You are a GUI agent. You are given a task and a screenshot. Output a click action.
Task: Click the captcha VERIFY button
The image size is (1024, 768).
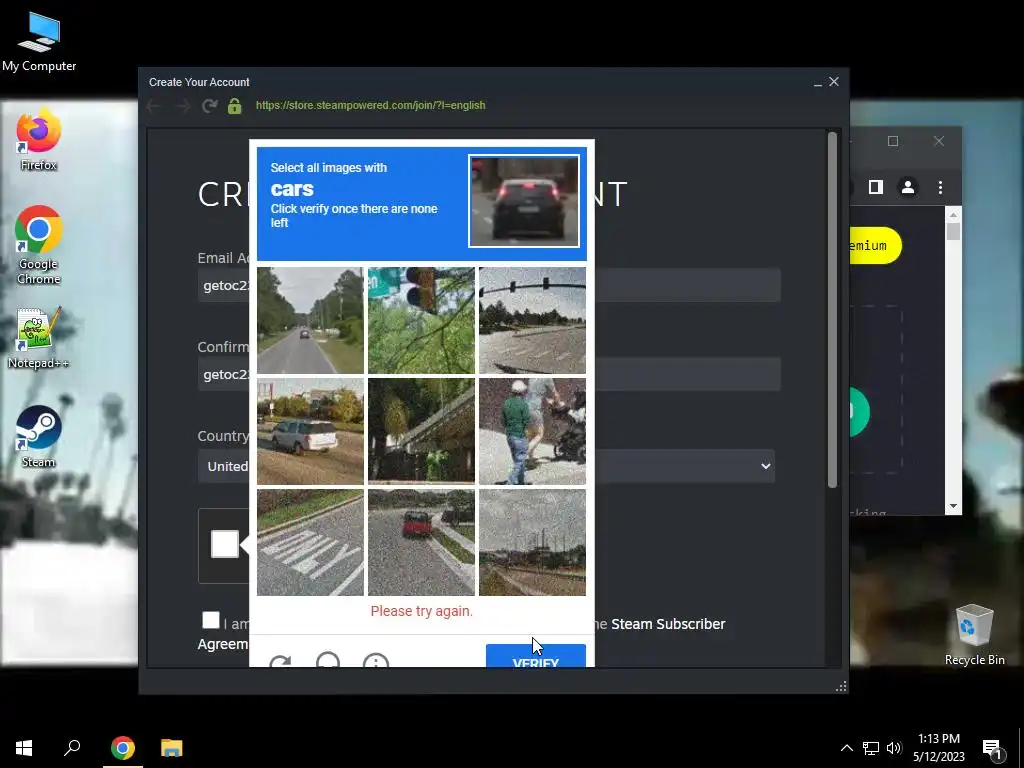536,656
